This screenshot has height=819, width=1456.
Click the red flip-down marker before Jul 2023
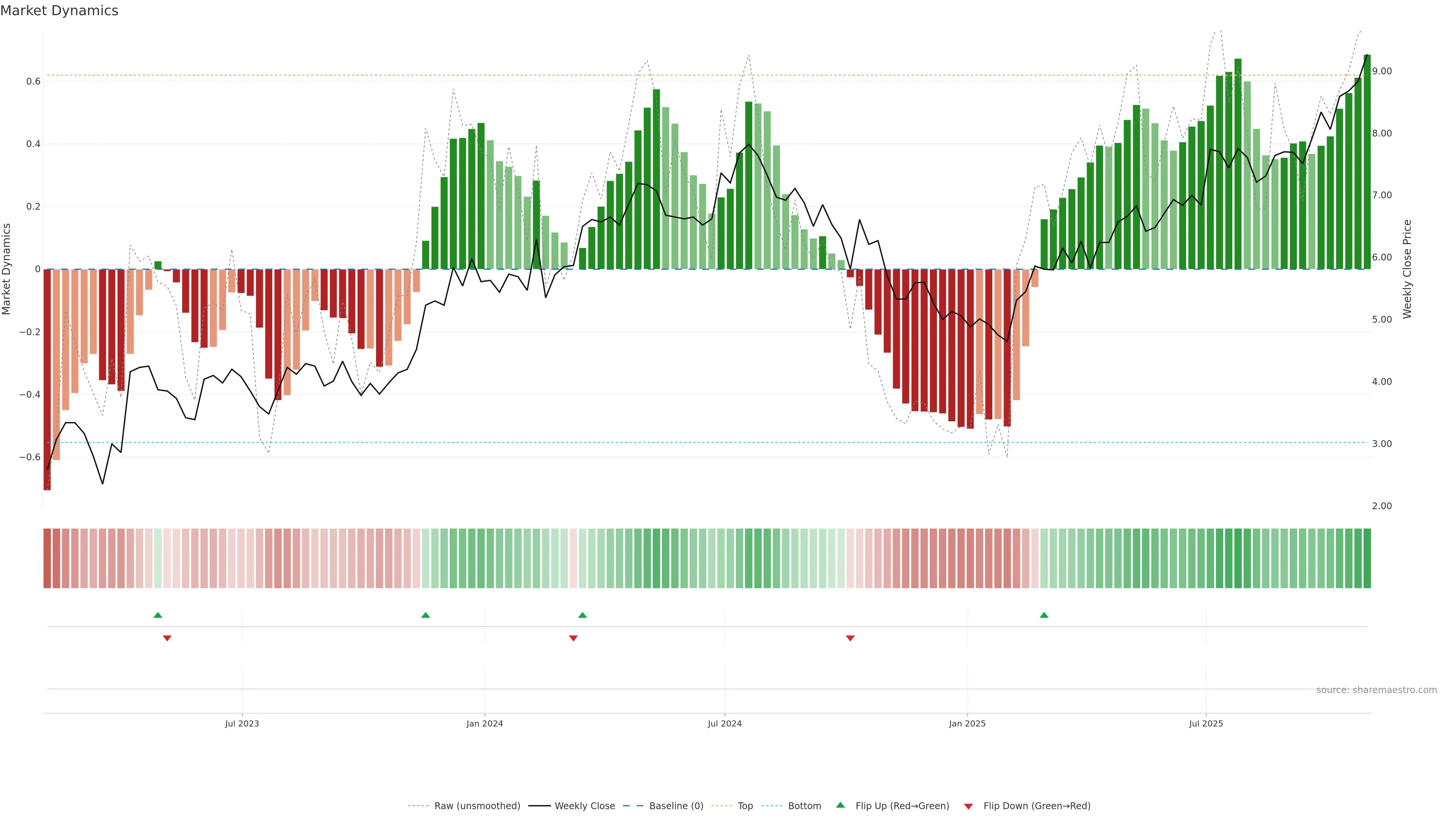pos(167,638)
